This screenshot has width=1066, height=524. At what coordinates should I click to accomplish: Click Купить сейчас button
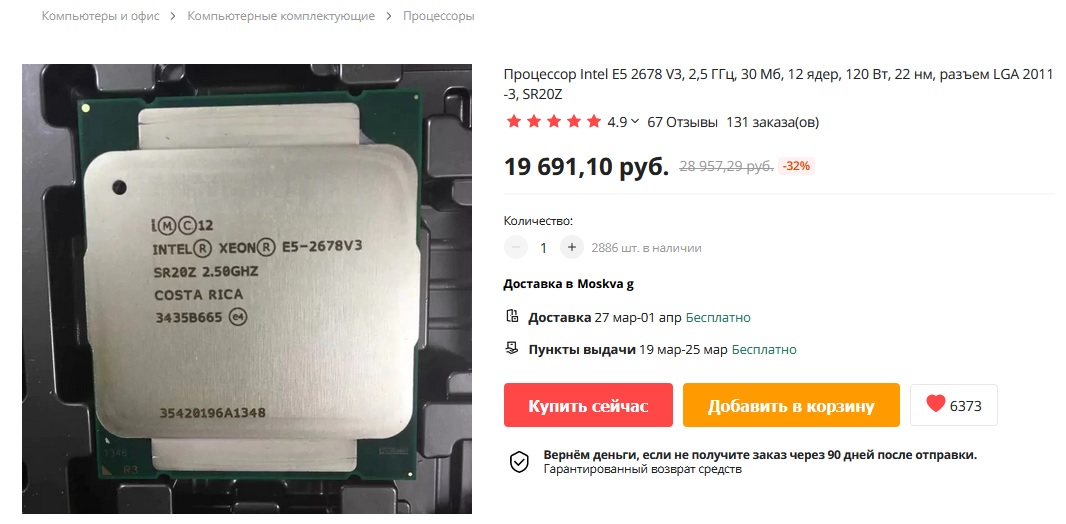(x=588, y=405)
